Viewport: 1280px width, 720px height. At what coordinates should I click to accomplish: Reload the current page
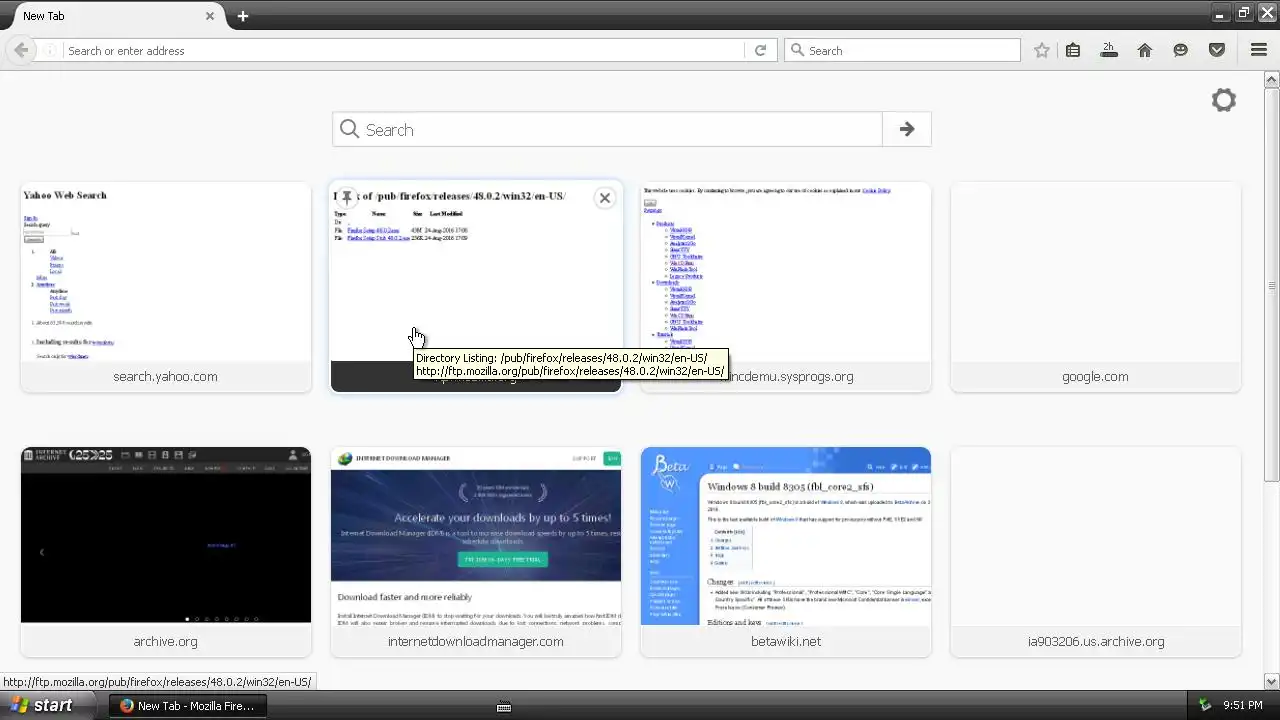click(760, 50)
